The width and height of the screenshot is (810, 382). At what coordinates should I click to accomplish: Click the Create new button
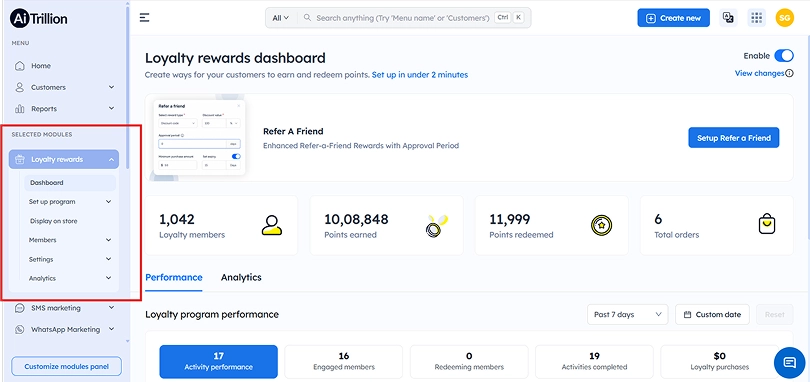[x=674, y=18]
